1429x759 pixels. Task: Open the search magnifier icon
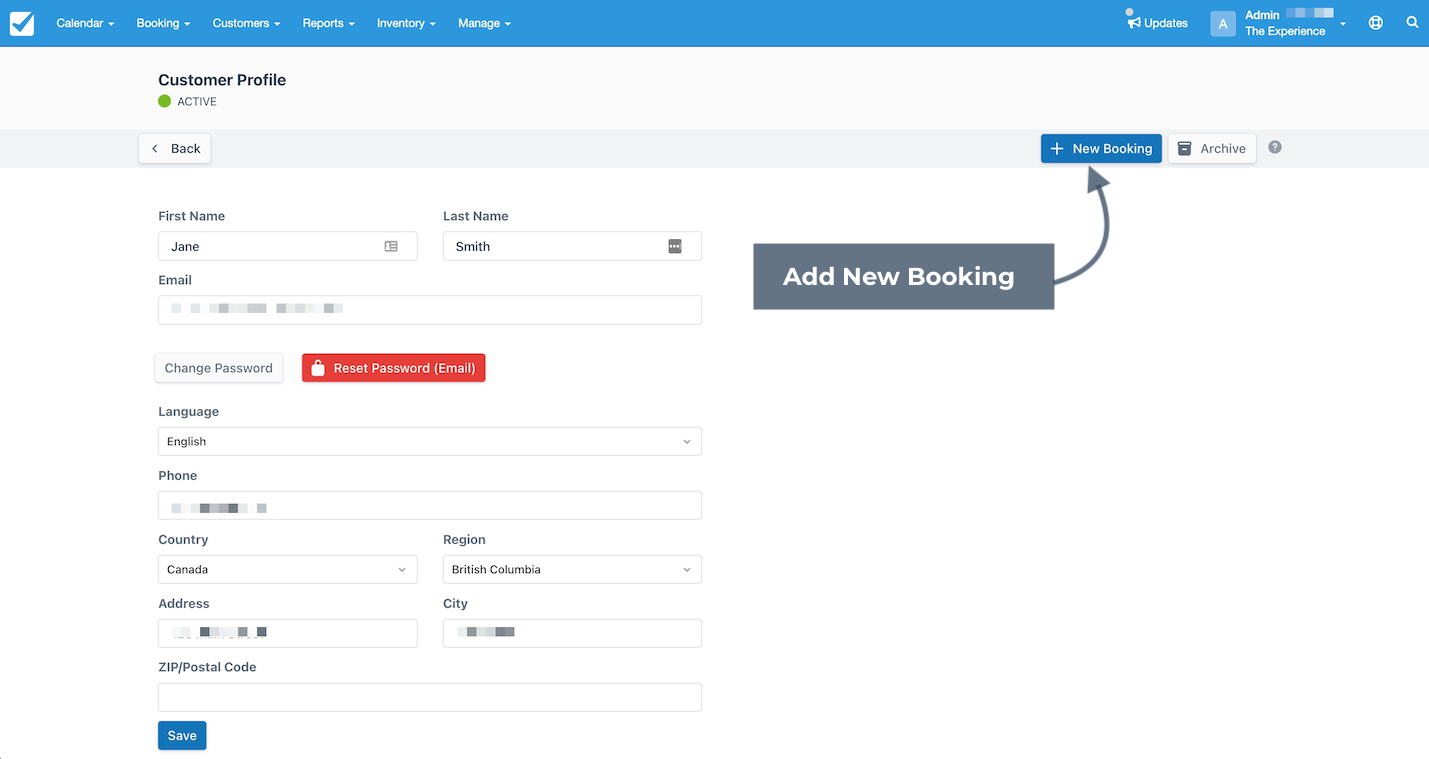click(x=1412, y=22)
